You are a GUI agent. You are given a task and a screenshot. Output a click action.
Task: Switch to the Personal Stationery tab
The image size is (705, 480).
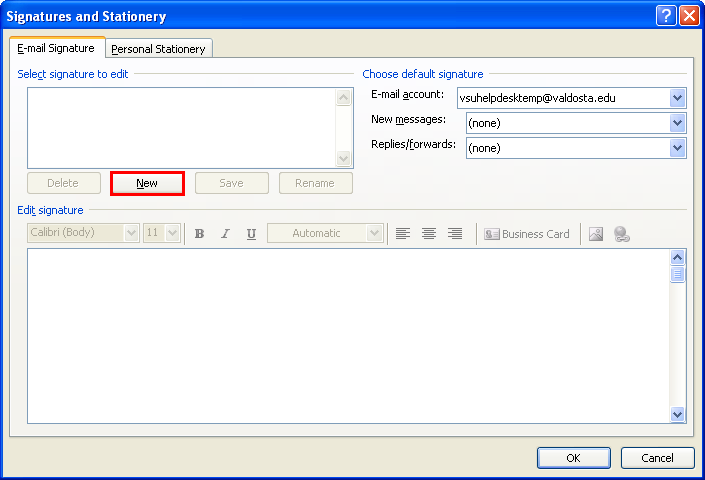click(158, 49)
